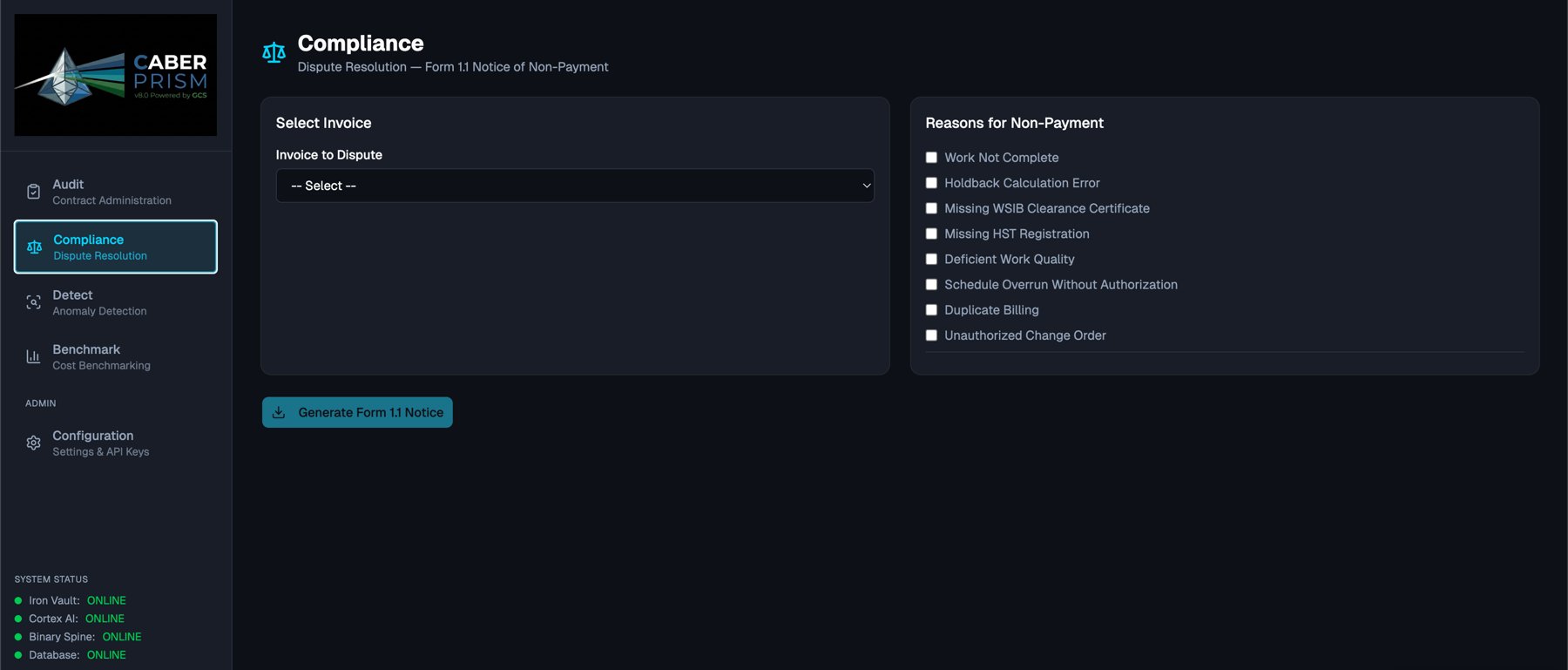The width and height of the screenshot is (1568, 670).
Task: Open Benchmark Cost Benchmarking section
Action: [116, 356]
